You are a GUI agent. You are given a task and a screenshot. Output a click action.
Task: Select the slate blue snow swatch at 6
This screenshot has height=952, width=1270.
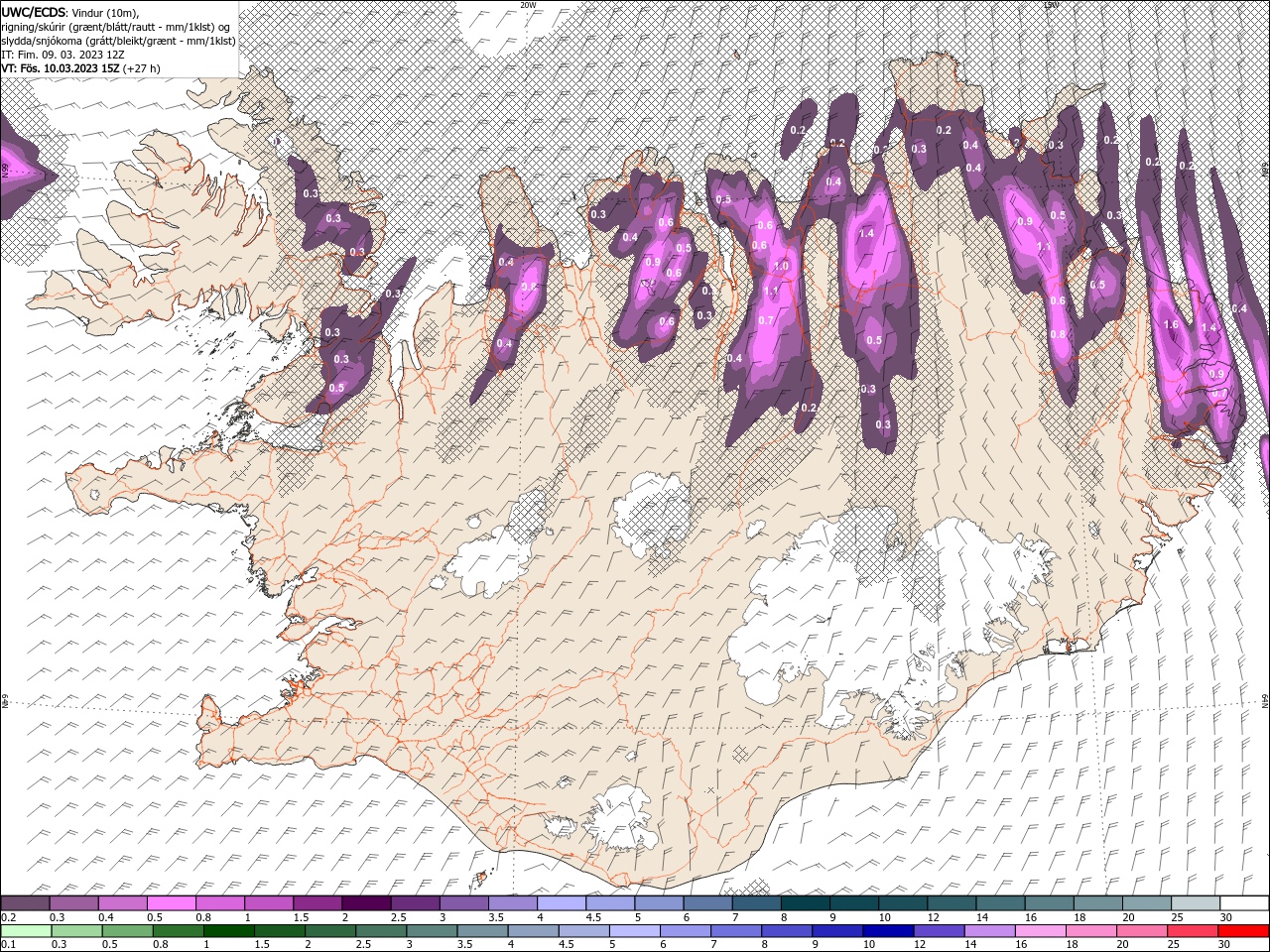point(707,903)
